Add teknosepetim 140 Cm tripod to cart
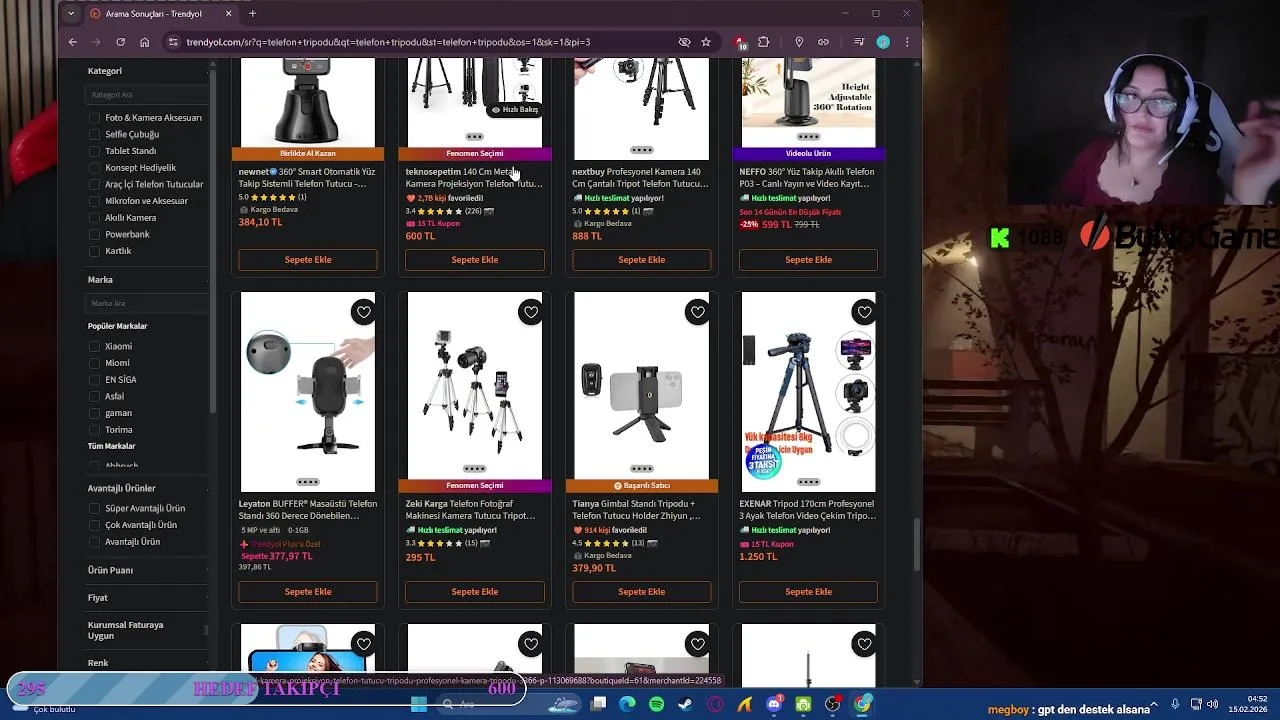 pos(475,260)
